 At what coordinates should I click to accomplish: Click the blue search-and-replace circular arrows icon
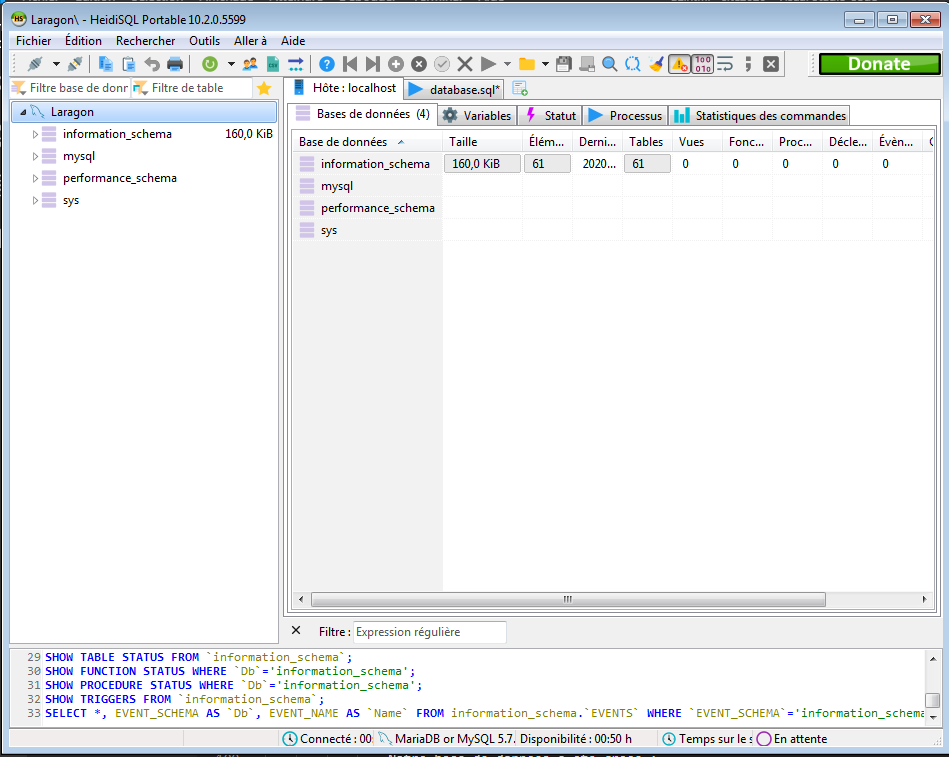click(632, 64)
